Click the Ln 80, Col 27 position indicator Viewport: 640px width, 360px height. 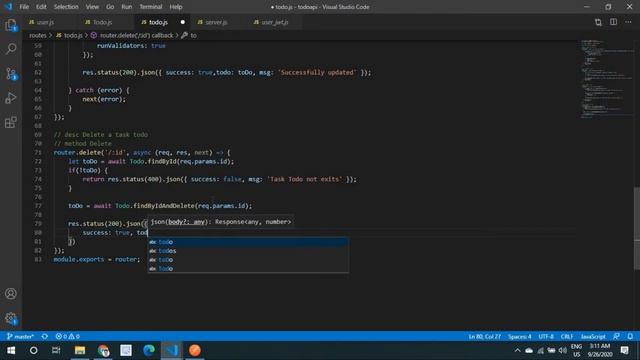point(484,336)
